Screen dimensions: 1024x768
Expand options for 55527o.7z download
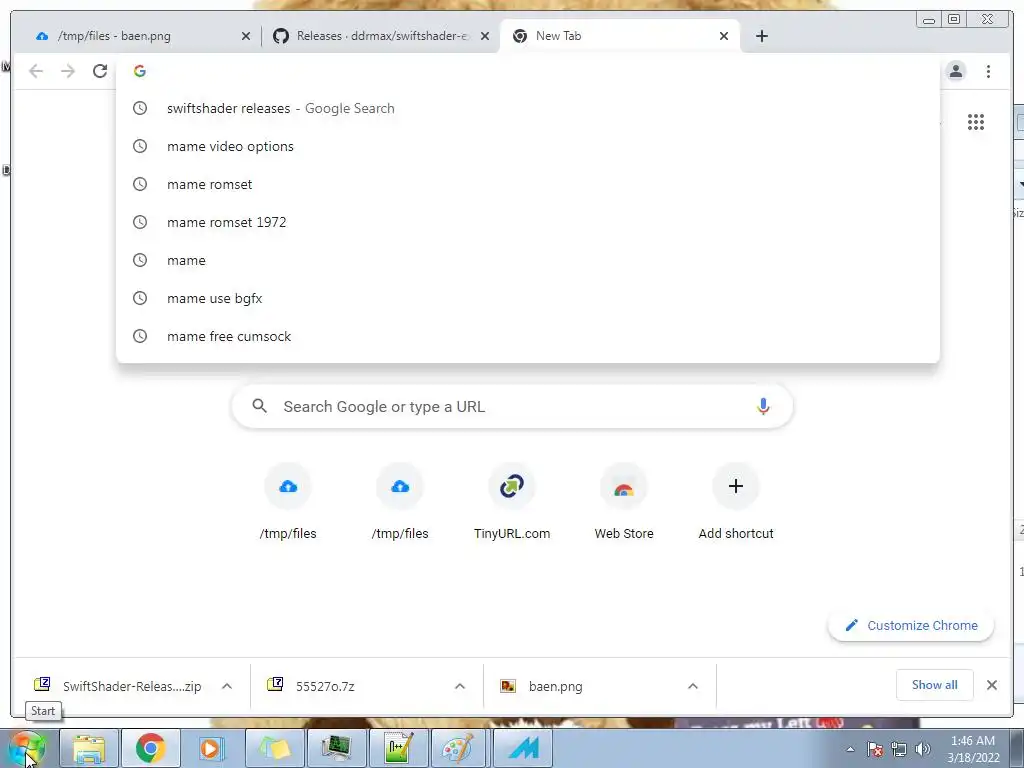pos(460,686)
